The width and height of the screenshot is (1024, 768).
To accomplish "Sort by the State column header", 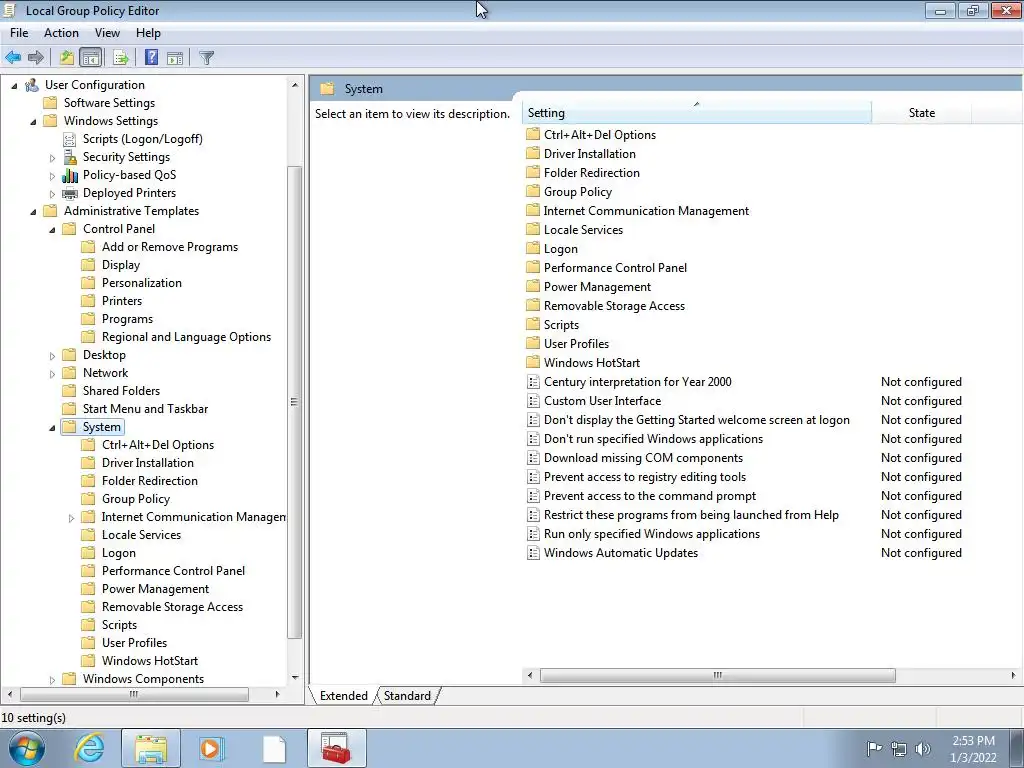I will click(921, 112).
